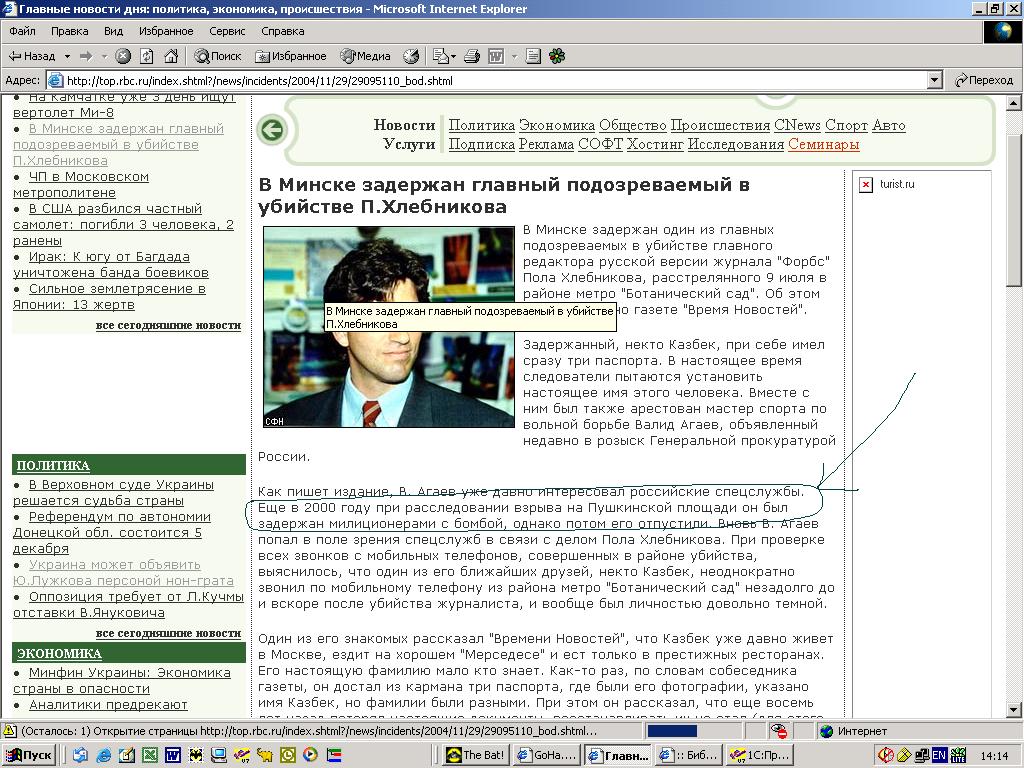Follow the Семинары link
The image size is (1024, 768).
(x=823, y=144)
